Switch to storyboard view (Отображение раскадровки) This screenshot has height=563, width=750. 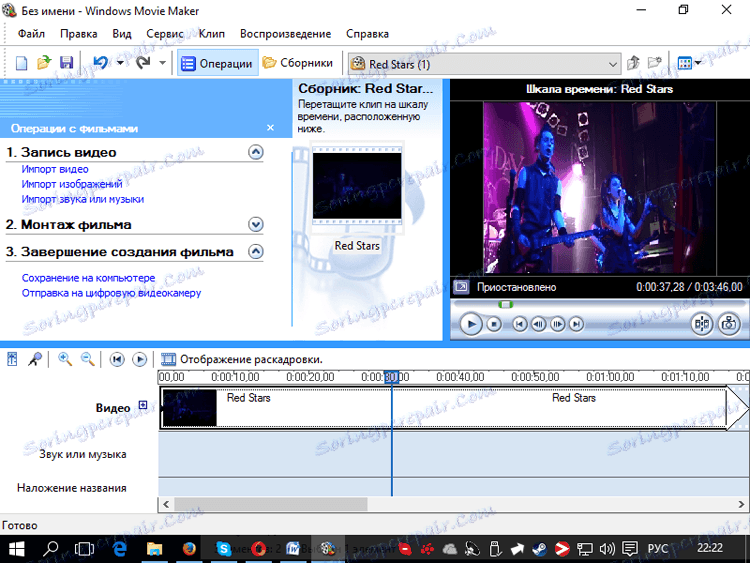click(x=241, y=359)
